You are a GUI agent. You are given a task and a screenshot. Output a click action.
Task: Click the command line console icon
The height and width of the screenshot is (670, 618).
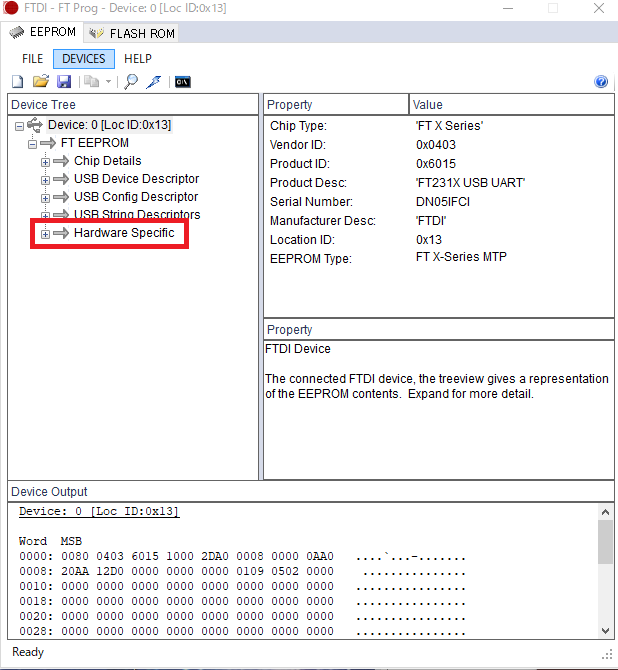182,82
